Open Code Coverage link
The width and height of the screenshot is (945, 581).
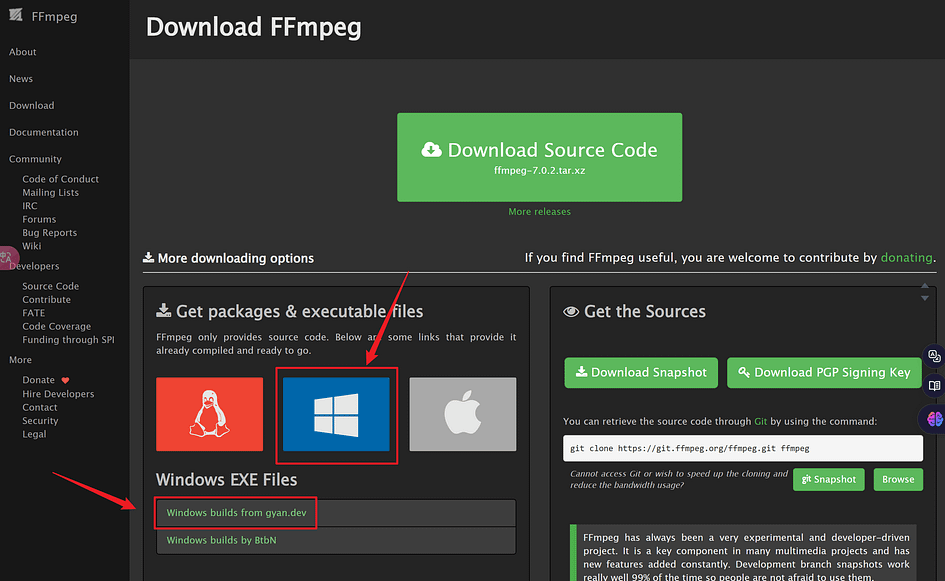[57, 326]
